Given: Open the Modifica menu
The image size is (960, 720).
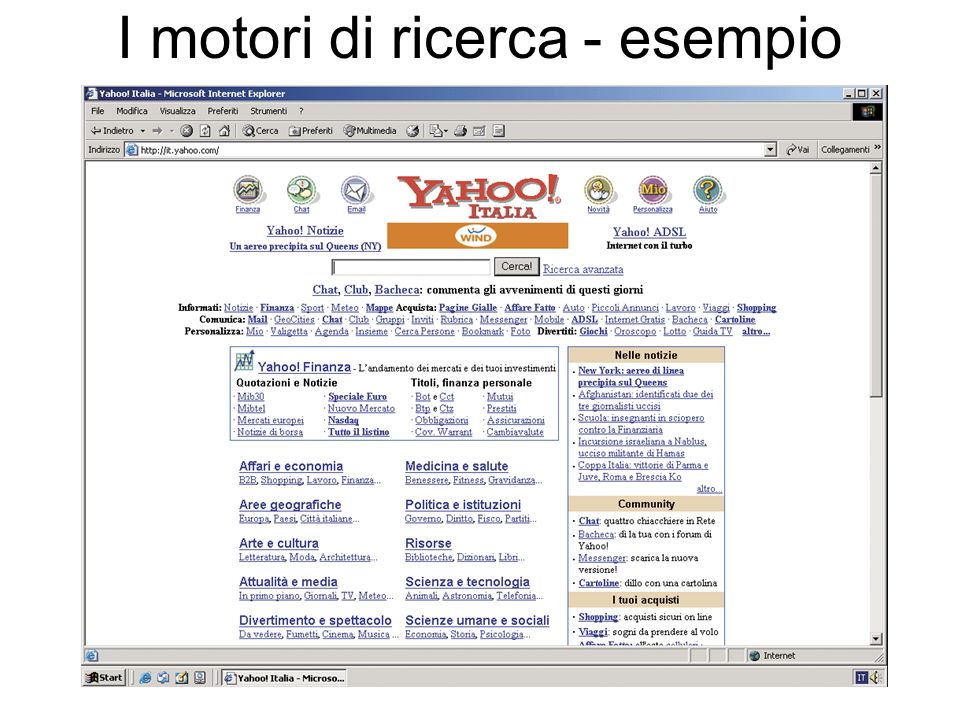Looking at the screenshot, I should coord(132,111).
